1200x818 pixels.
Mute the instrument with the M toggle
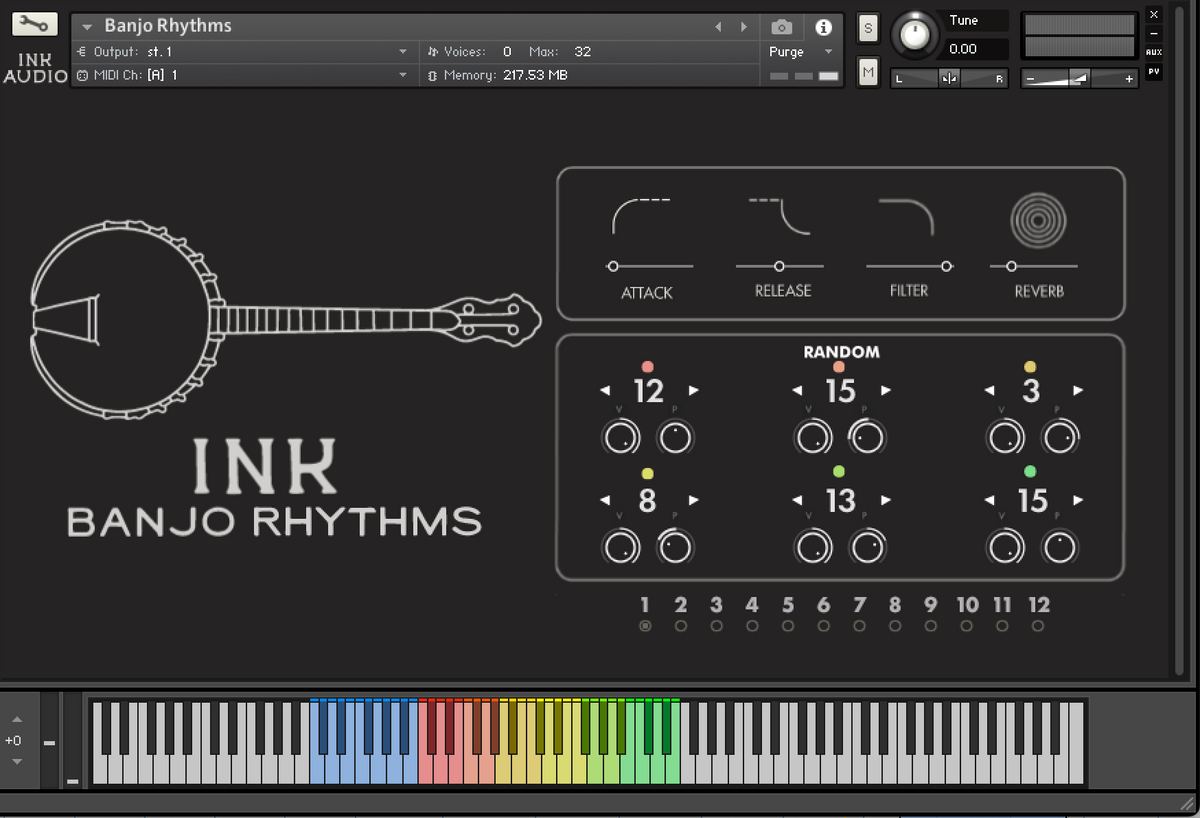(x=866, y=71)
